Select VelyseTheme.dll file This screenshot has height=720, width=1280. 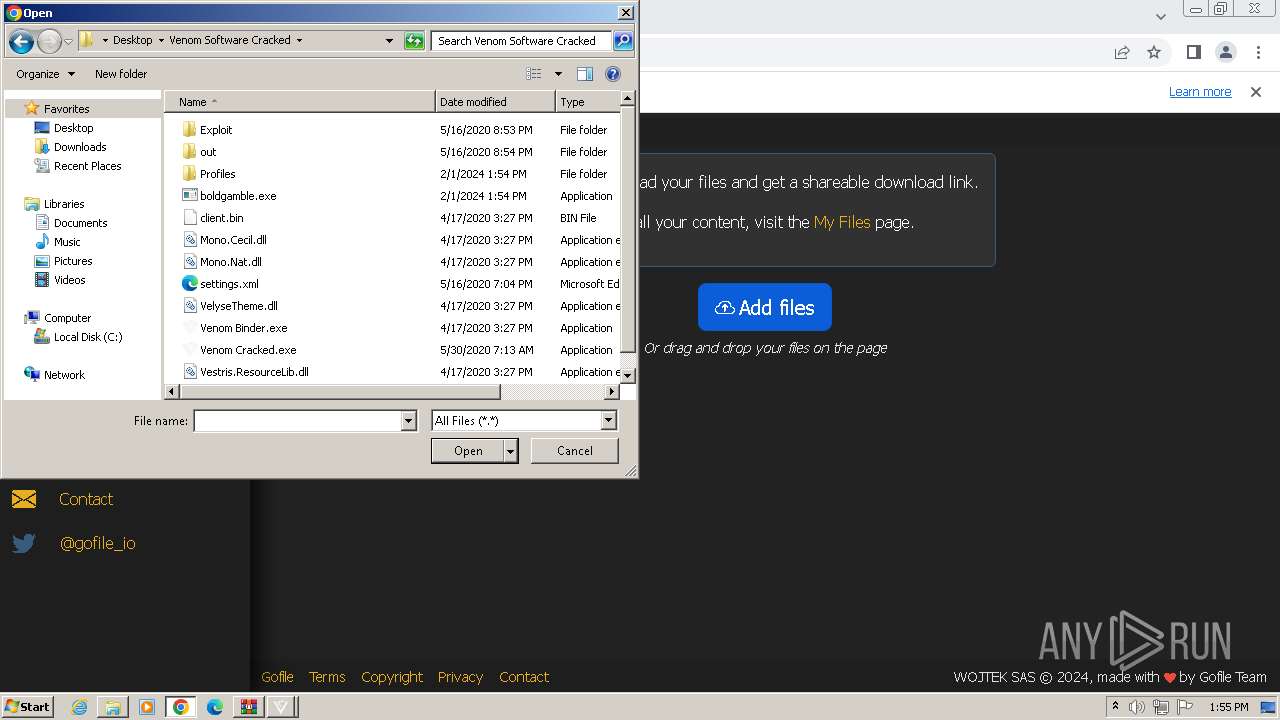pos(238,306)
